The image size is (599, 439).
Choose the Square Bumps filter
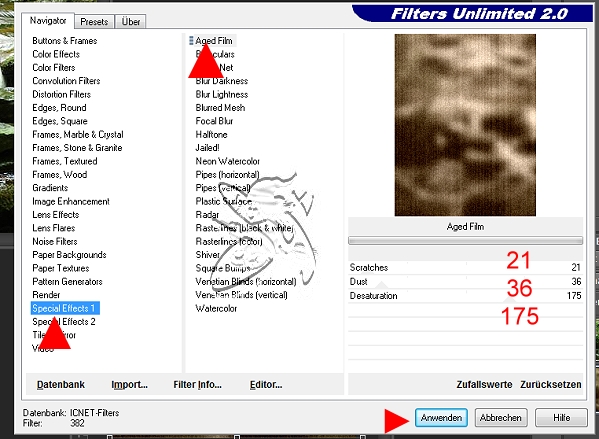223,268
